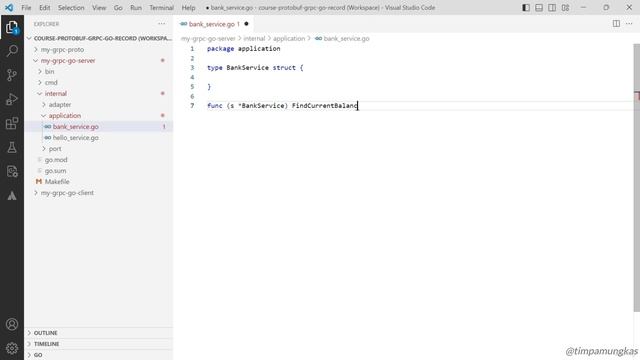Open the Testing flask view

coord(12,147)
